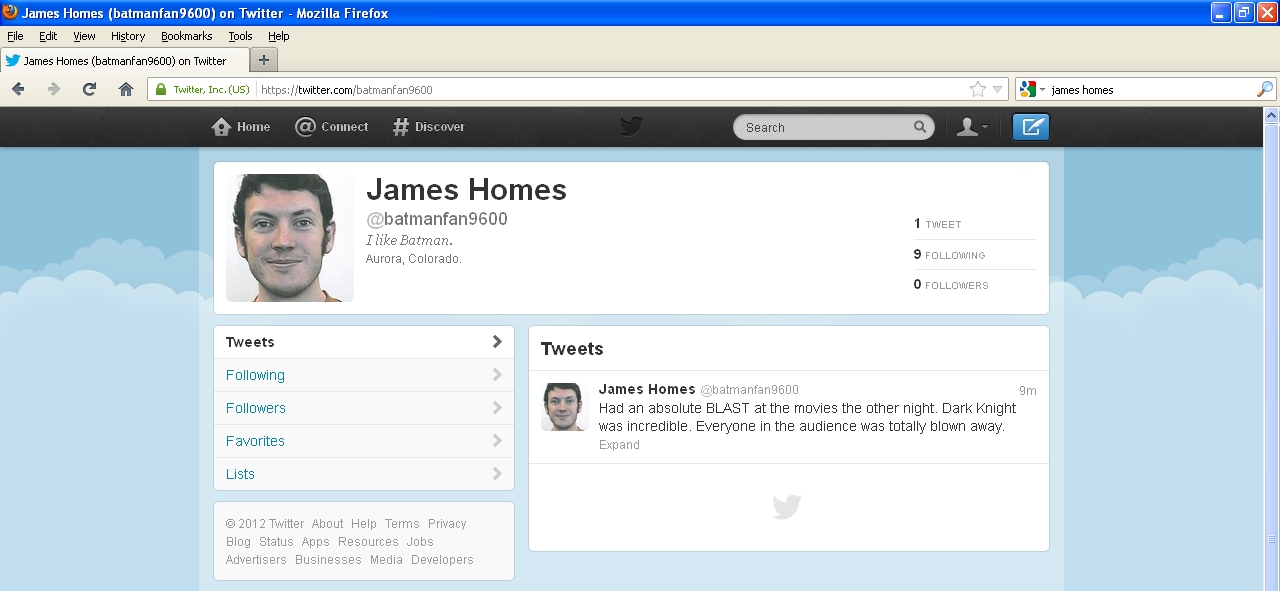Viewport: 1280px width, 591px height.
Task: Open the Terms footer link
Action: (402, 524)
